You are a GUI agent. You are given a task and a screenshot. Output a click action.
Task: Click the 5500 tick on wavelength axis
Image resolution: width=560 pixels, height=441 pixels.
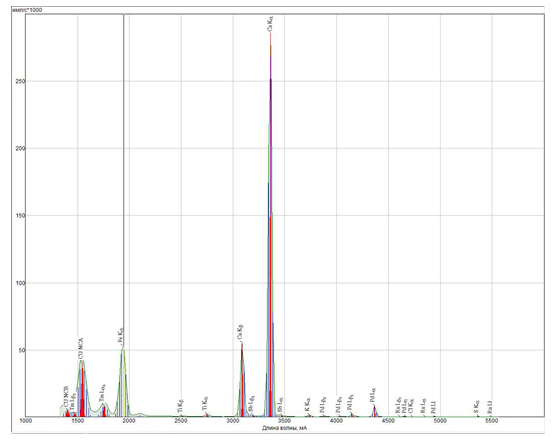click(x=491, y=421)
